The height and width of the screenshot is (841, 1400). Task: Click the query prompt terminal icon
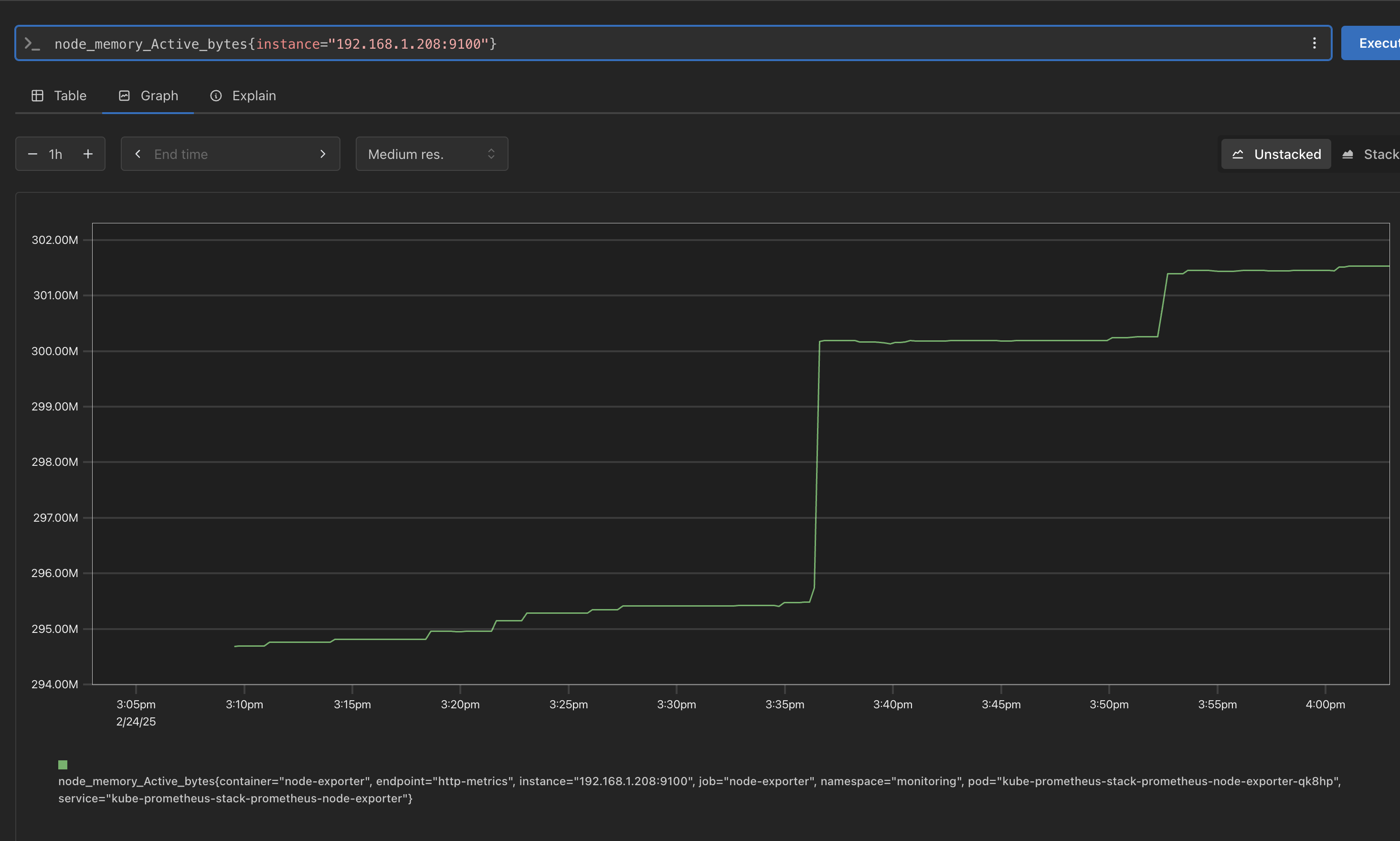click(x=32, y=43)
